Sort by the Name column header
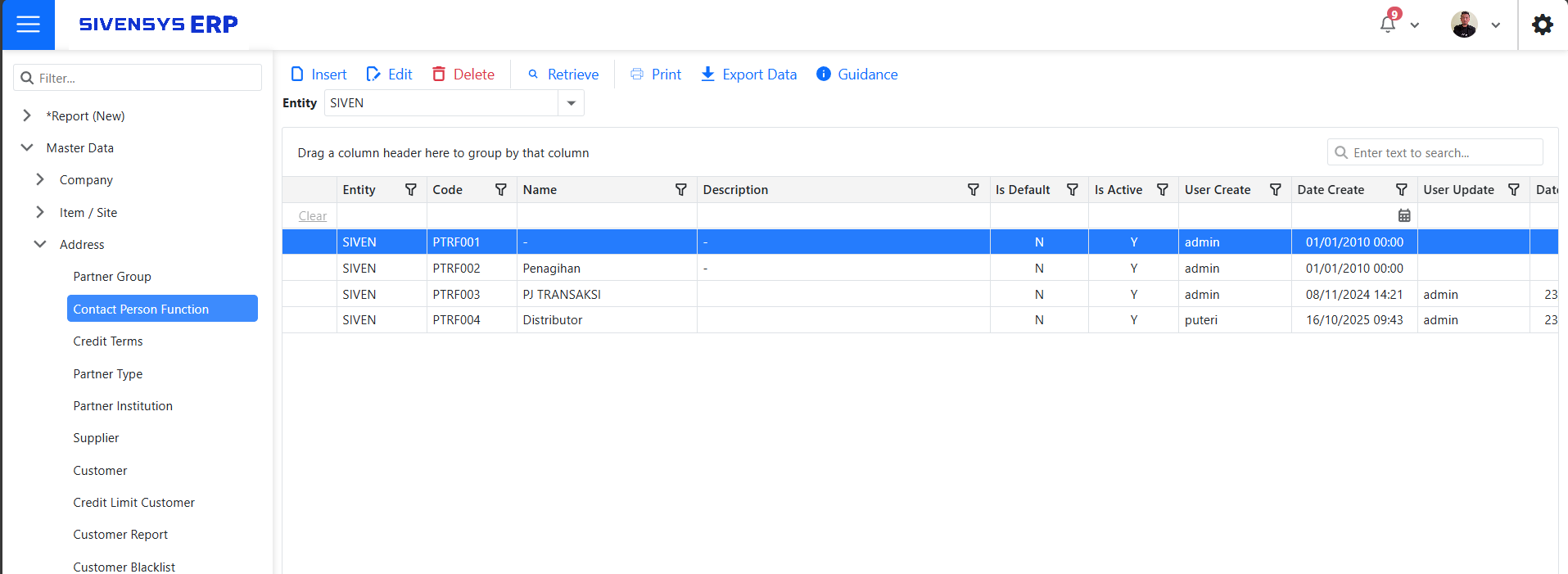This screenshot has width=1568, height=574. point(540,190)
